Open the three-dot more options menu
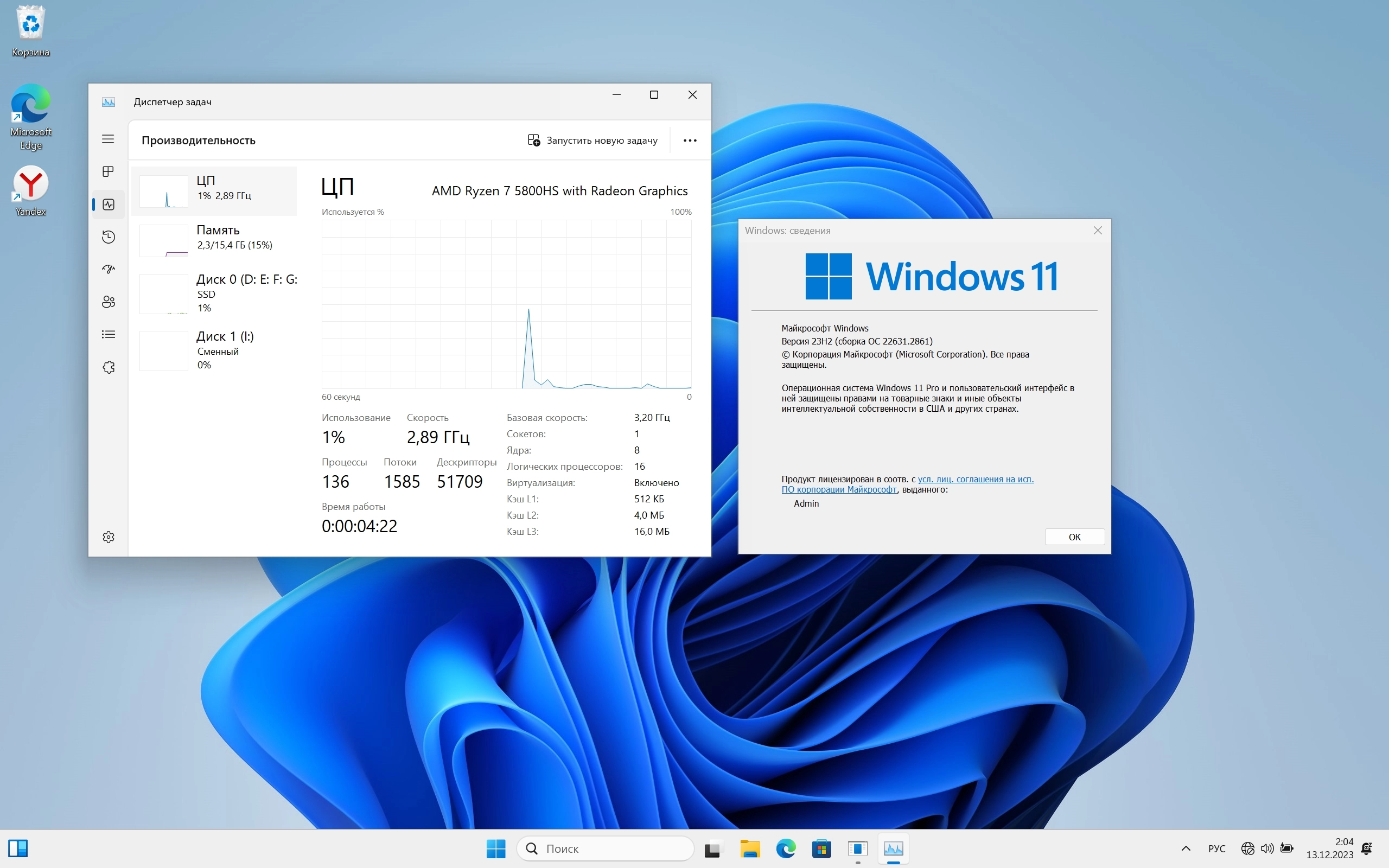This screenshot has height=868, width=1389. click(690, 141)
